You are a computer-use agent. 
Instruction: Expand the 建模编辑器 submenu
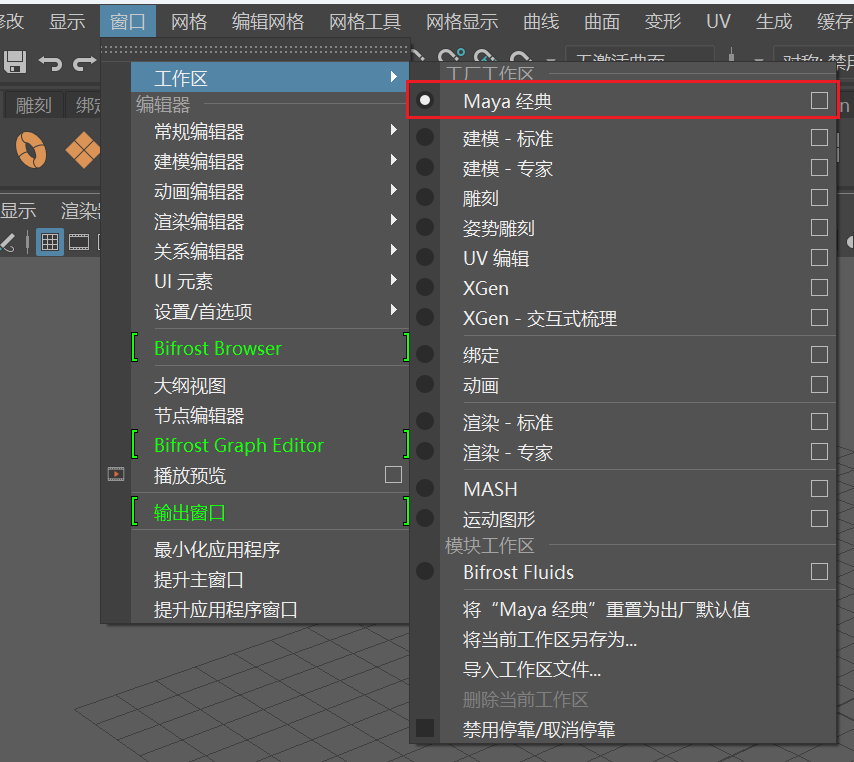tap(270, 161)
